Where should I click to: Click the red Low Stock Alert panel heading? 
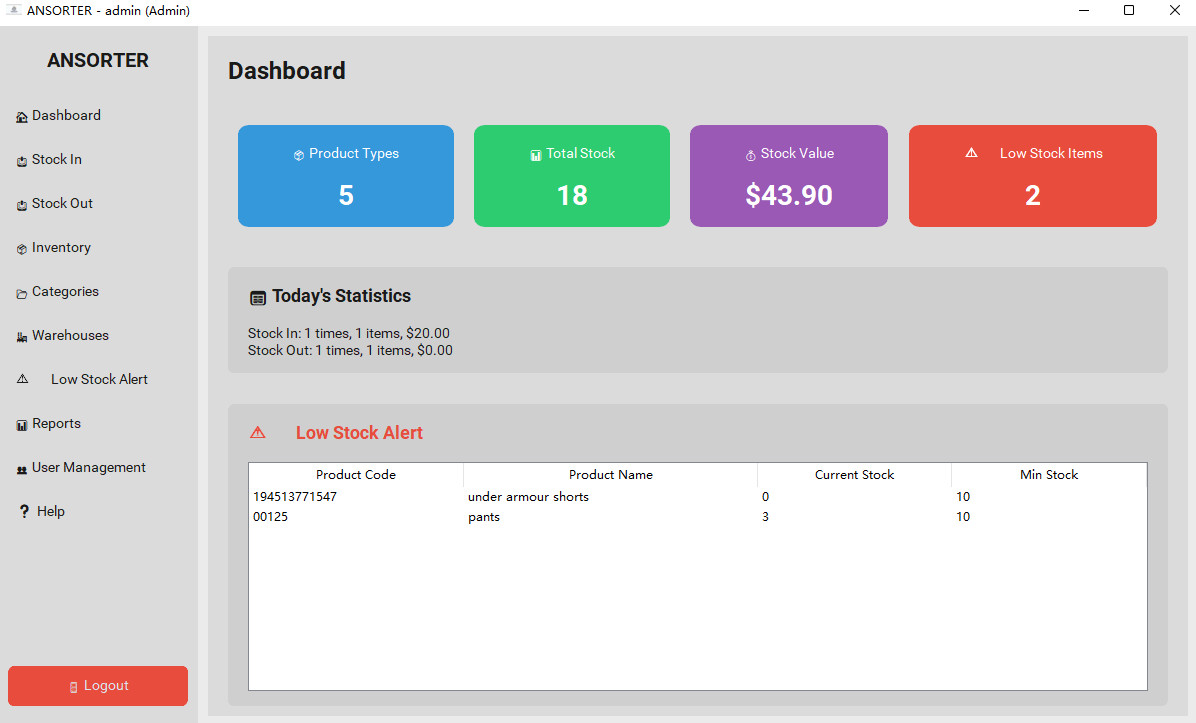click(359, 432)
